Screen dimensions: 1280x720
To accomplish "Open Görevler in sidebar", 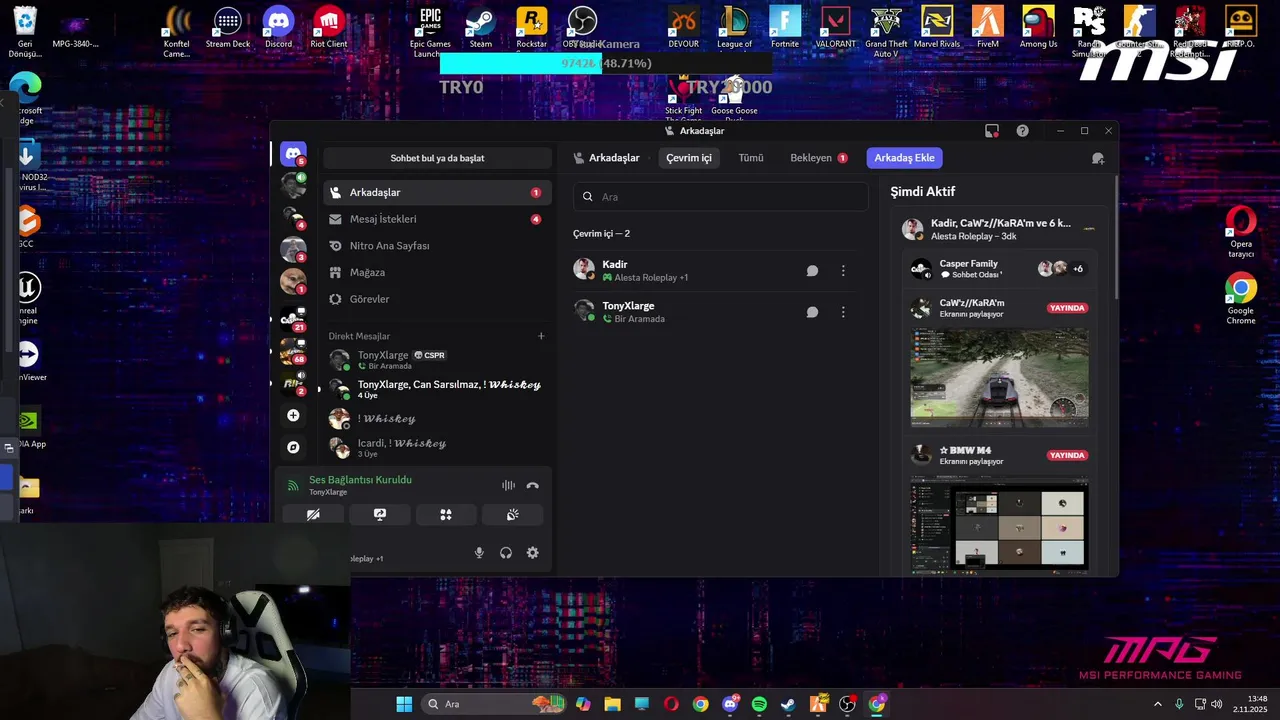I will (437, 299).
